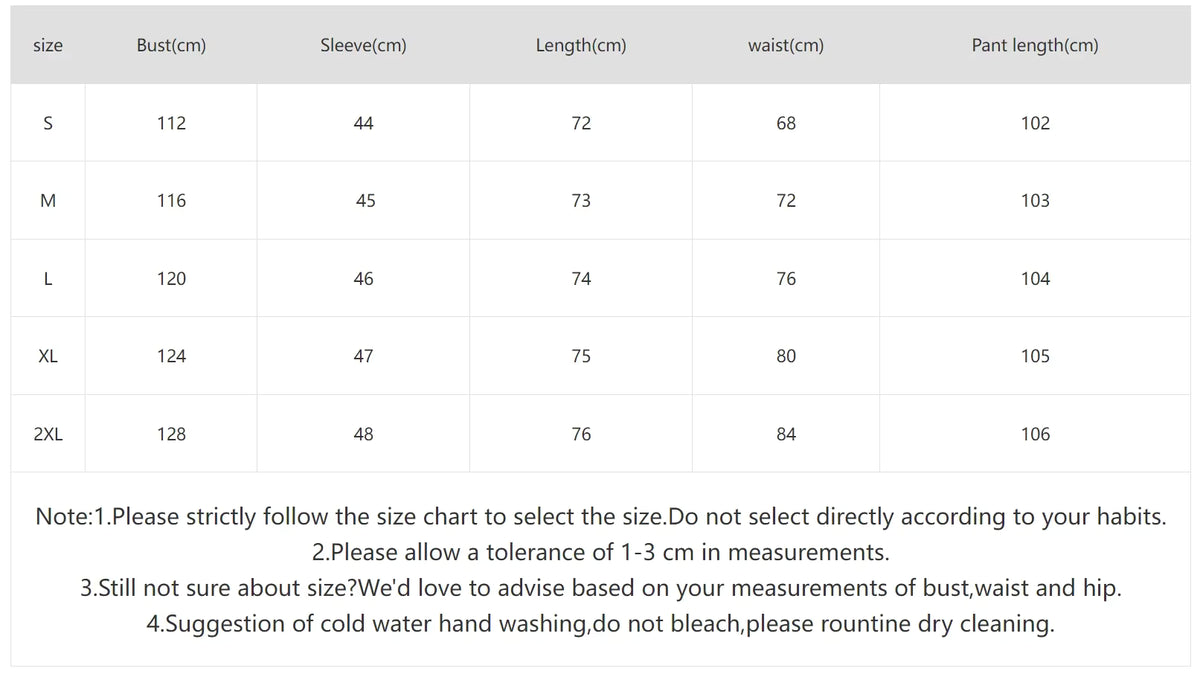Select pant length 106 for 2XL

tap(1035, 434)
